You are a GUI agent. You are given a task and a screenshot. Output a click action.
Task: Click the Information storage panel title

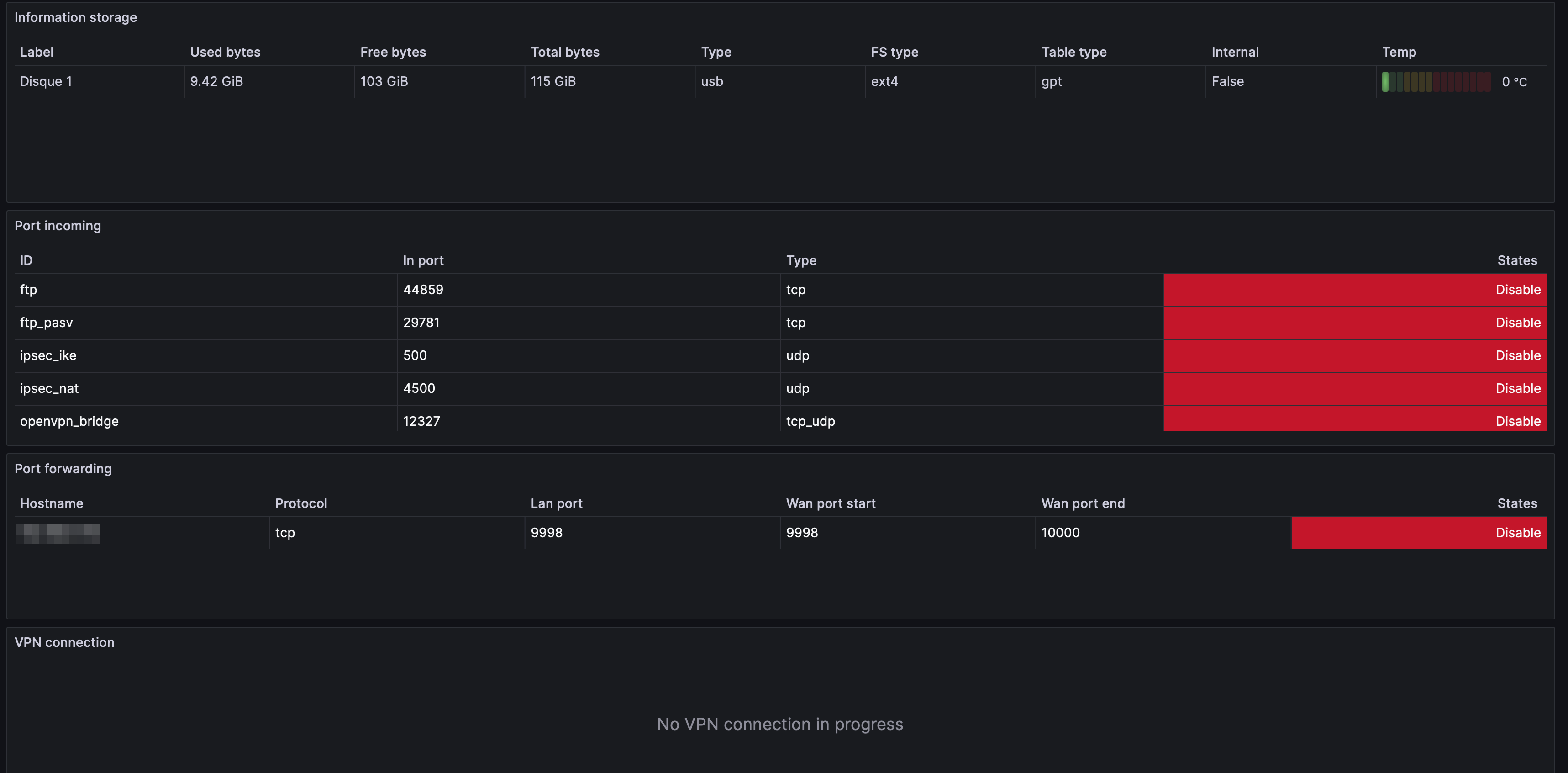pos(75,17)
